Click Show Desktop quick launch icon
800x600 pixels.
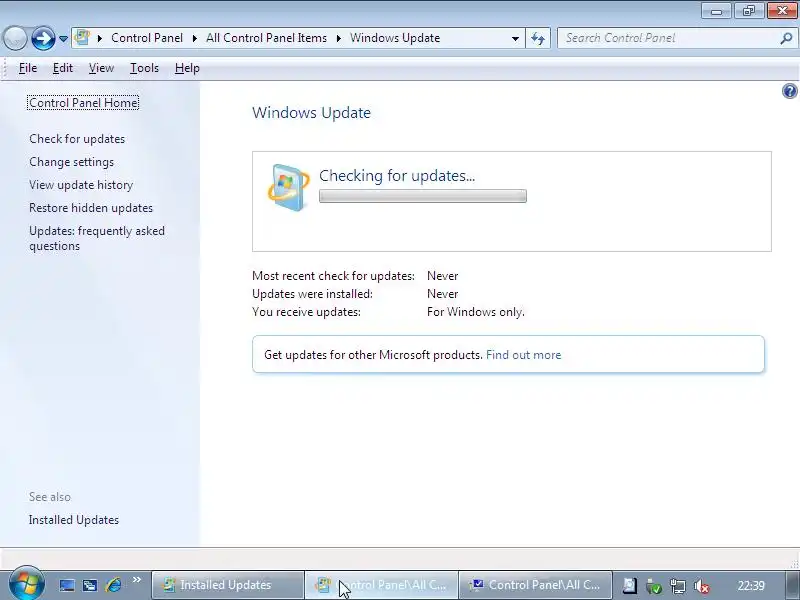67,585
